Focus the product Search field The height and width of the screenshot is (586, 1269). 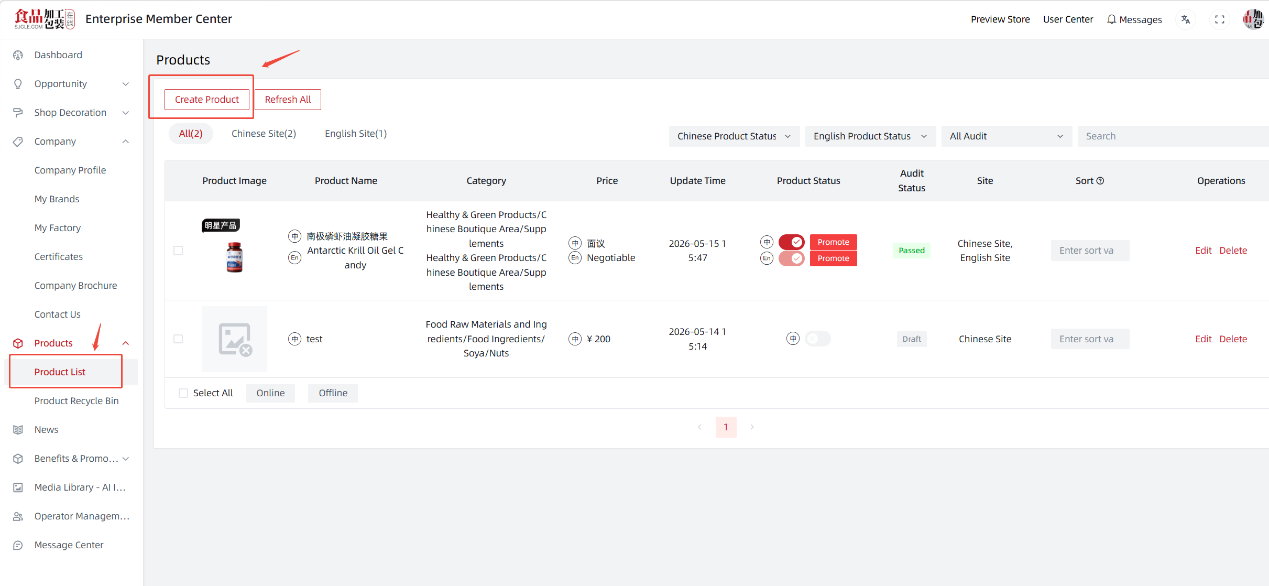pyautogui.click(x=1173, y=136)
